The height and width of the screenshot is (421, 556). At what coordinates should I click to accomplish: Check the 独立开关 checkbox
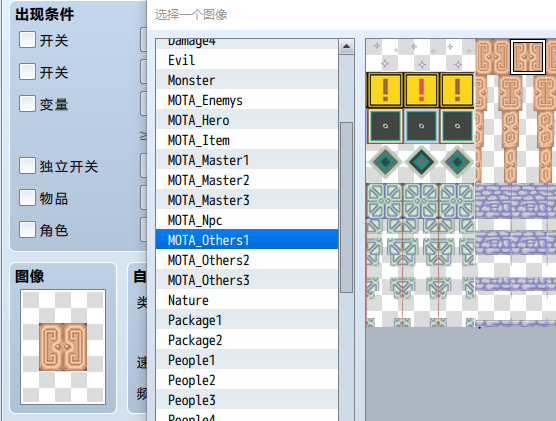coord(27,166)
